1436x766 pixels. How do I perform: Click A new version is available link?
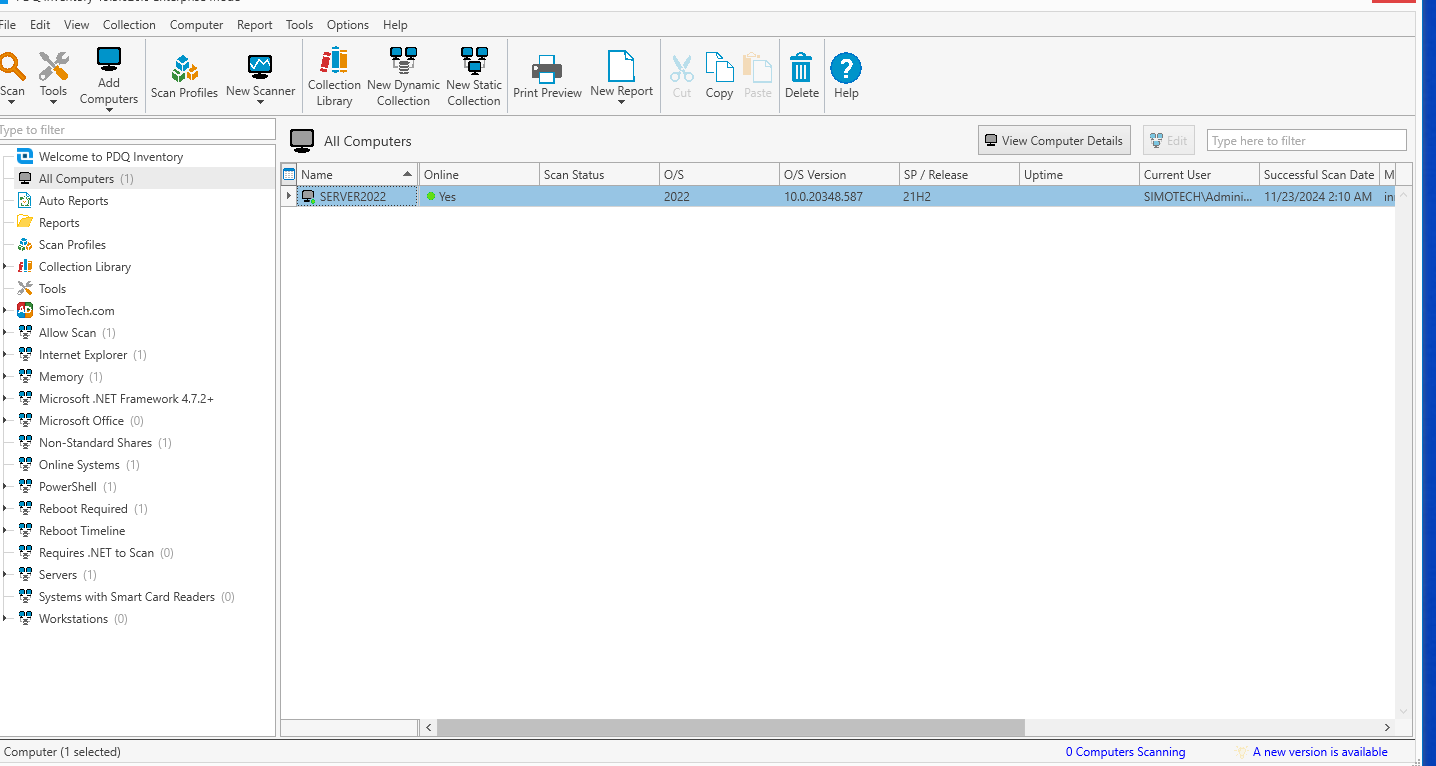click(1320, 752)
